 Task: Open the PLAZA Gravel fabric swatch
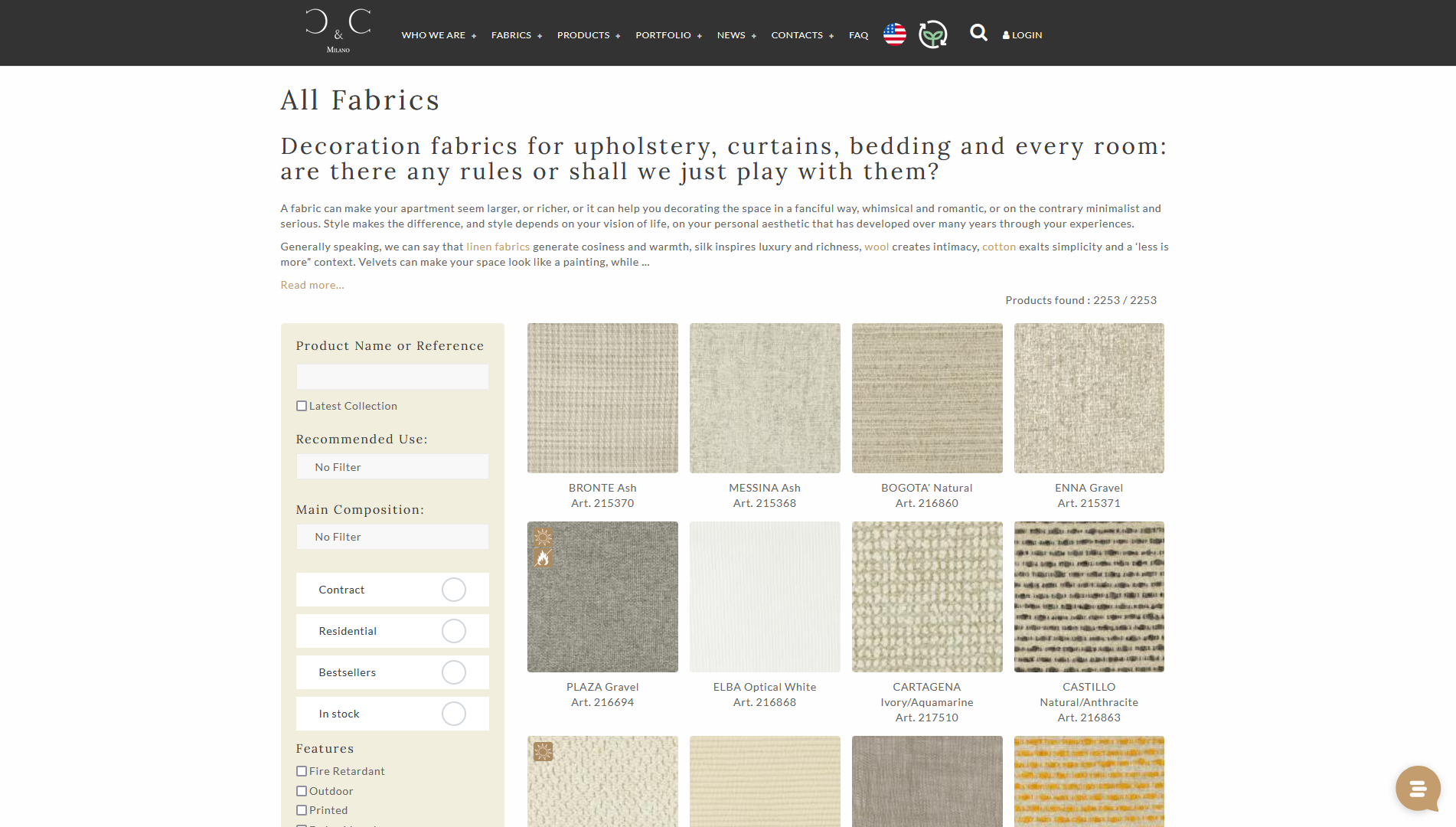pyautogui.click(x=602, y=597)
